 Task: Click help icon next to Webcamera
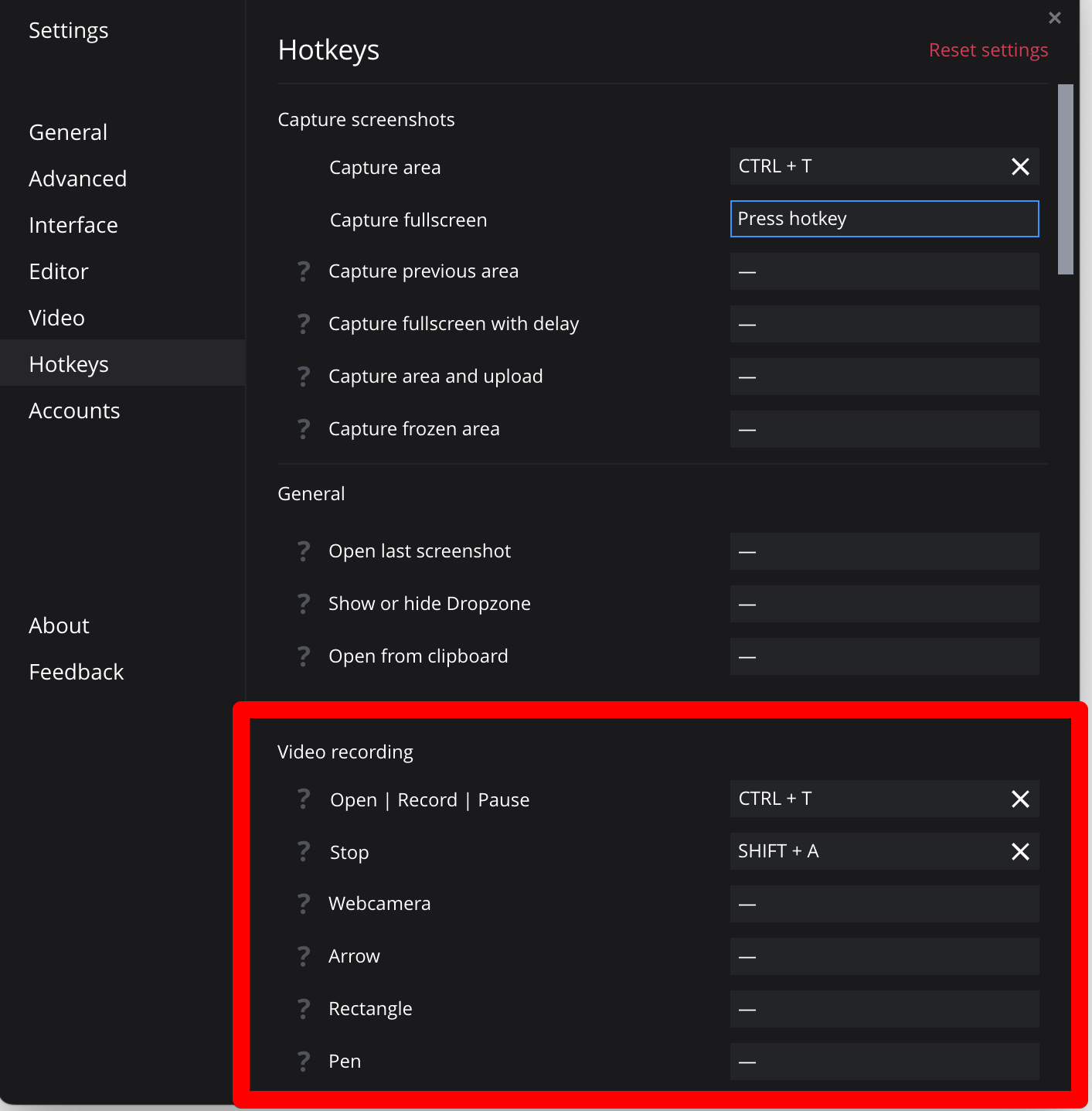click(304, 904)
